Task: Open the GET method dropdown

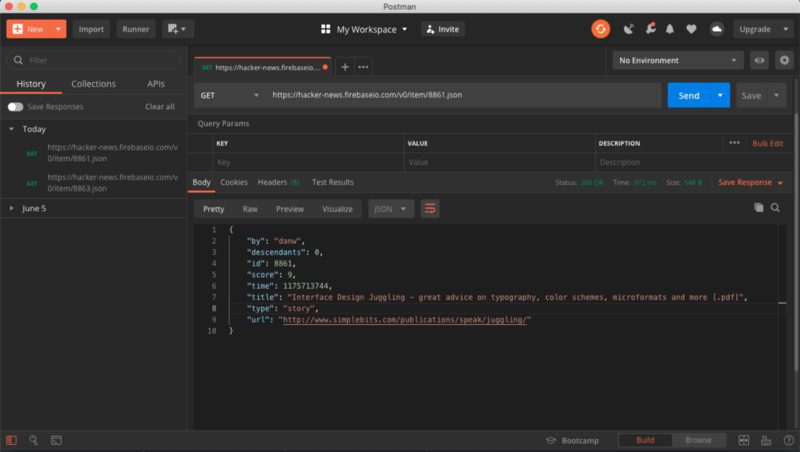Action: pos(225,95)
